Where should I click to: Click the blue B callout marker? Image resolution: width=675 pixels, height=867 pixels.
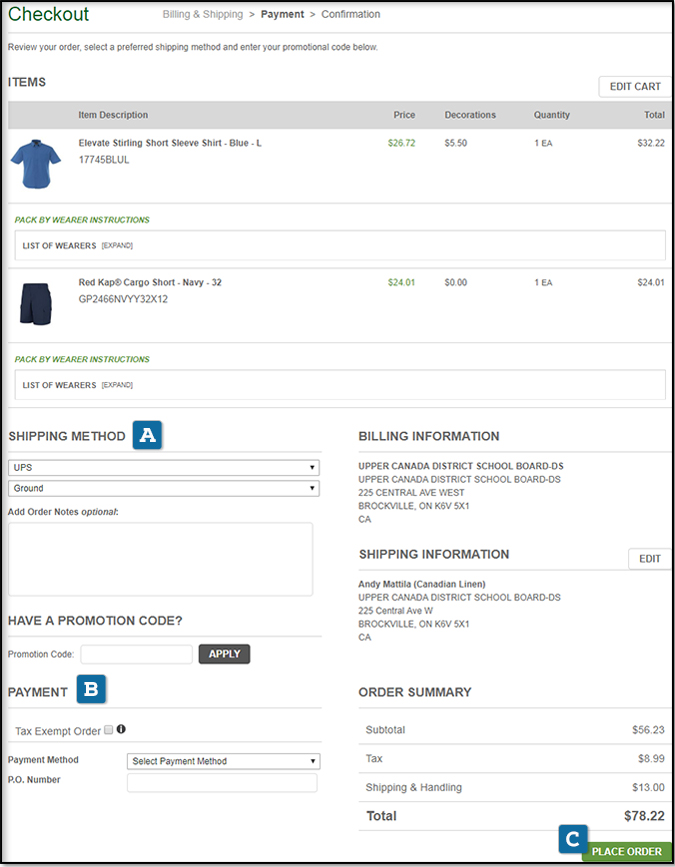tap(92, 689)
